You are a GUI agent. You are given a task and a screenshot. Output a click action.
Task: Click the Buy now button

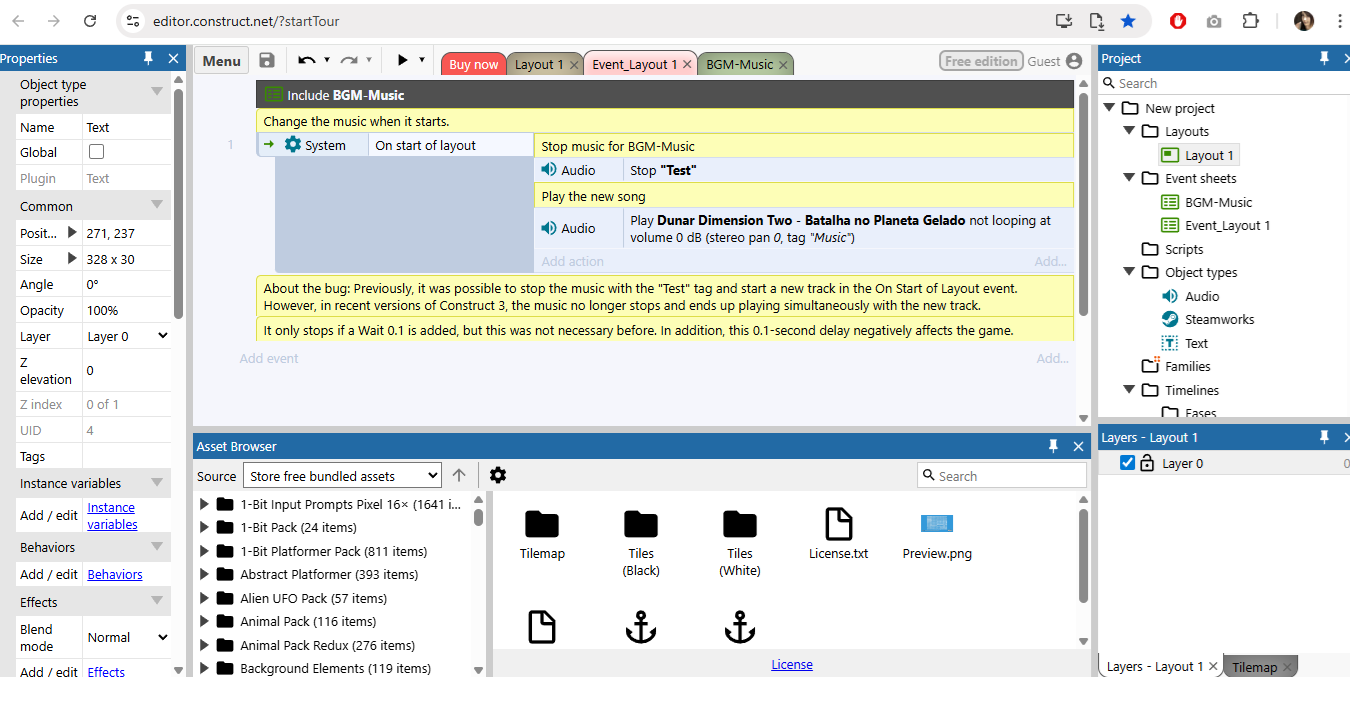tap(472, 63)
